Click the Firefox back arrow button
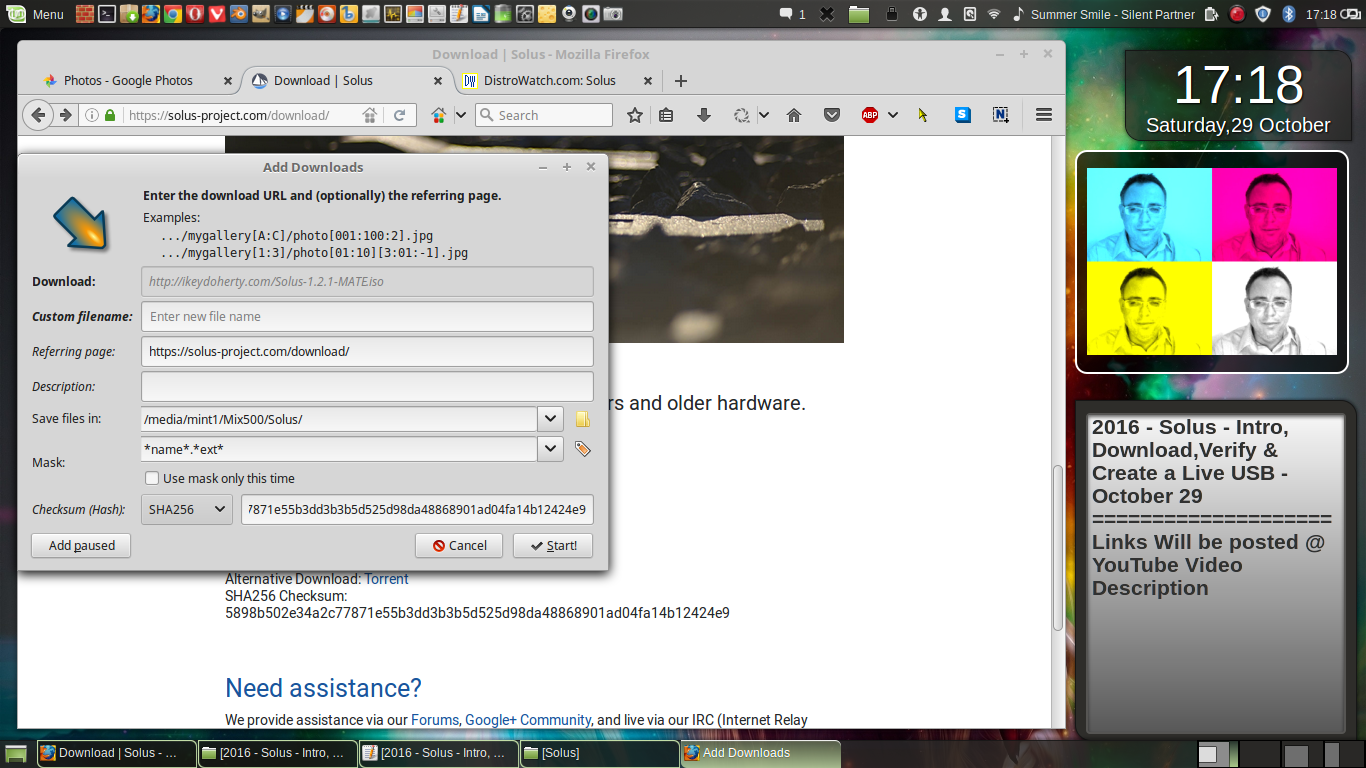The height and width of the screenshot is (768, 1366). pos(38,115)
